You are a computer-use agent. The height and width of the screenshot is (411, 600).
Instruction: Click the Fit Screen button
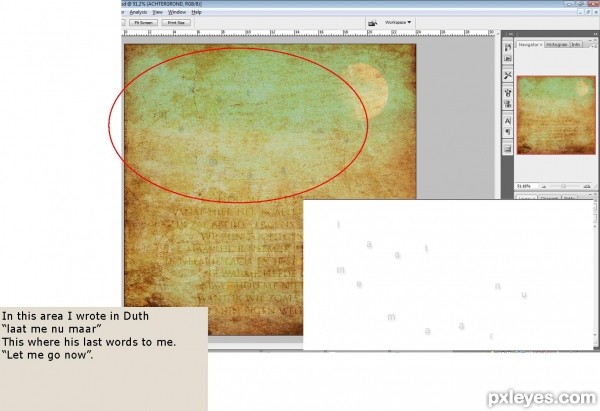[143, 23]
